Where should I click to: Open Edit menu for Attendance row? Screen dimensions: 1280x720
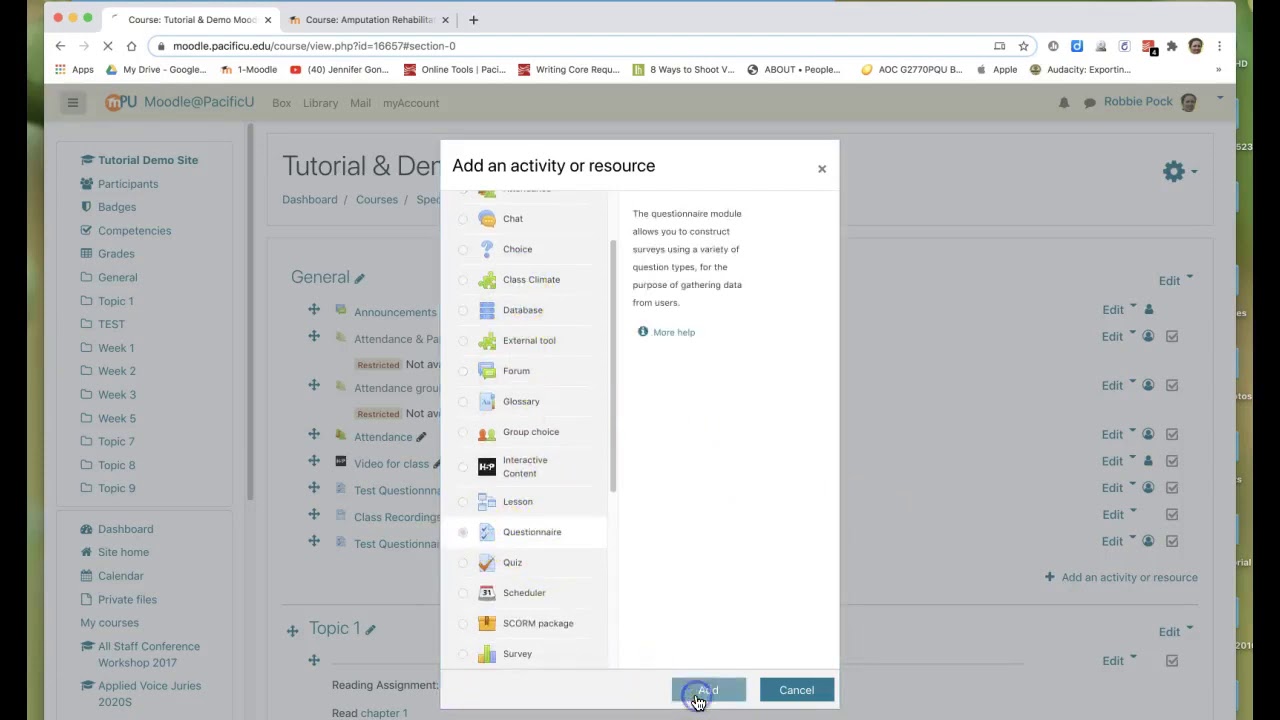point(1119,434)
